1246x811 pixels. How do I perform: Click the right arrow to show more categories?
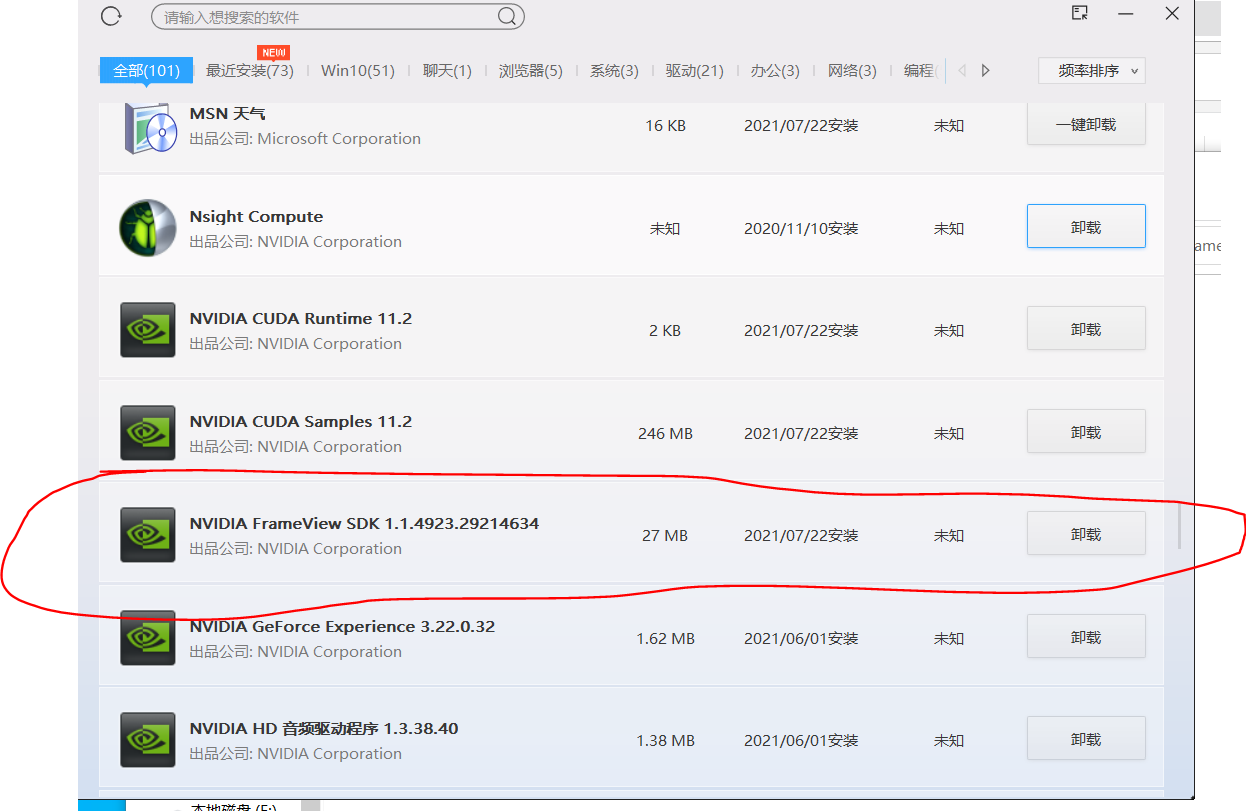(x=986, y=71)
